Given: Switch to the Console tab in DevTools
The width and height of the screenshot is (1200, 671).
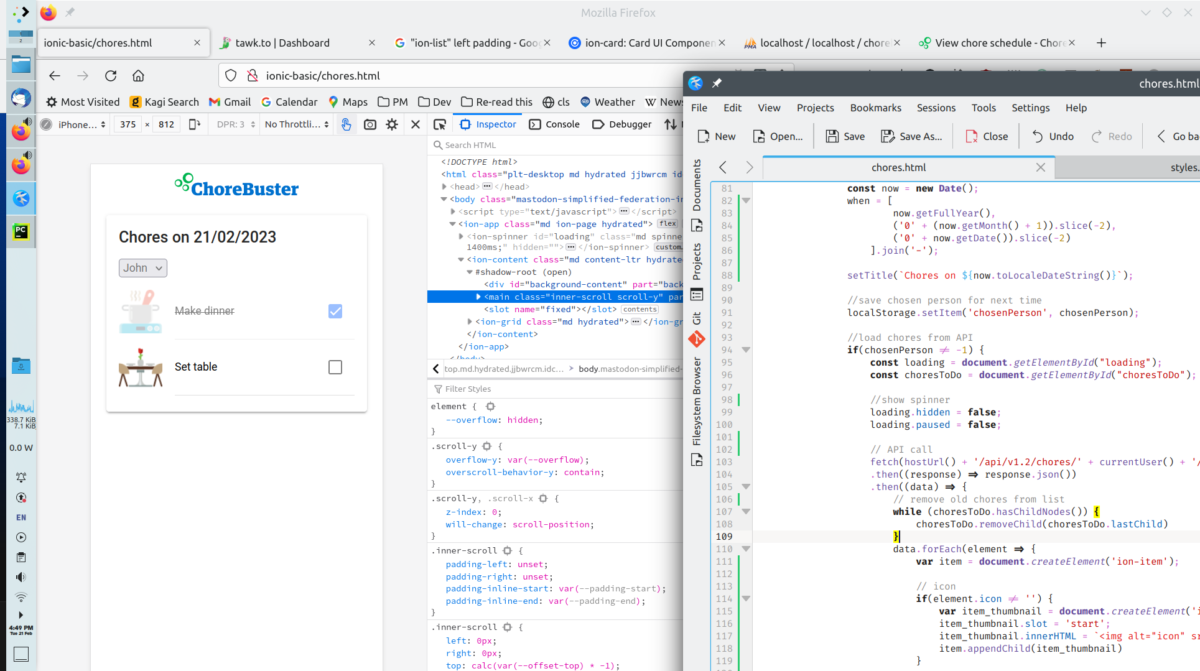Looking at the screenshot, I should tap(554, 124).
